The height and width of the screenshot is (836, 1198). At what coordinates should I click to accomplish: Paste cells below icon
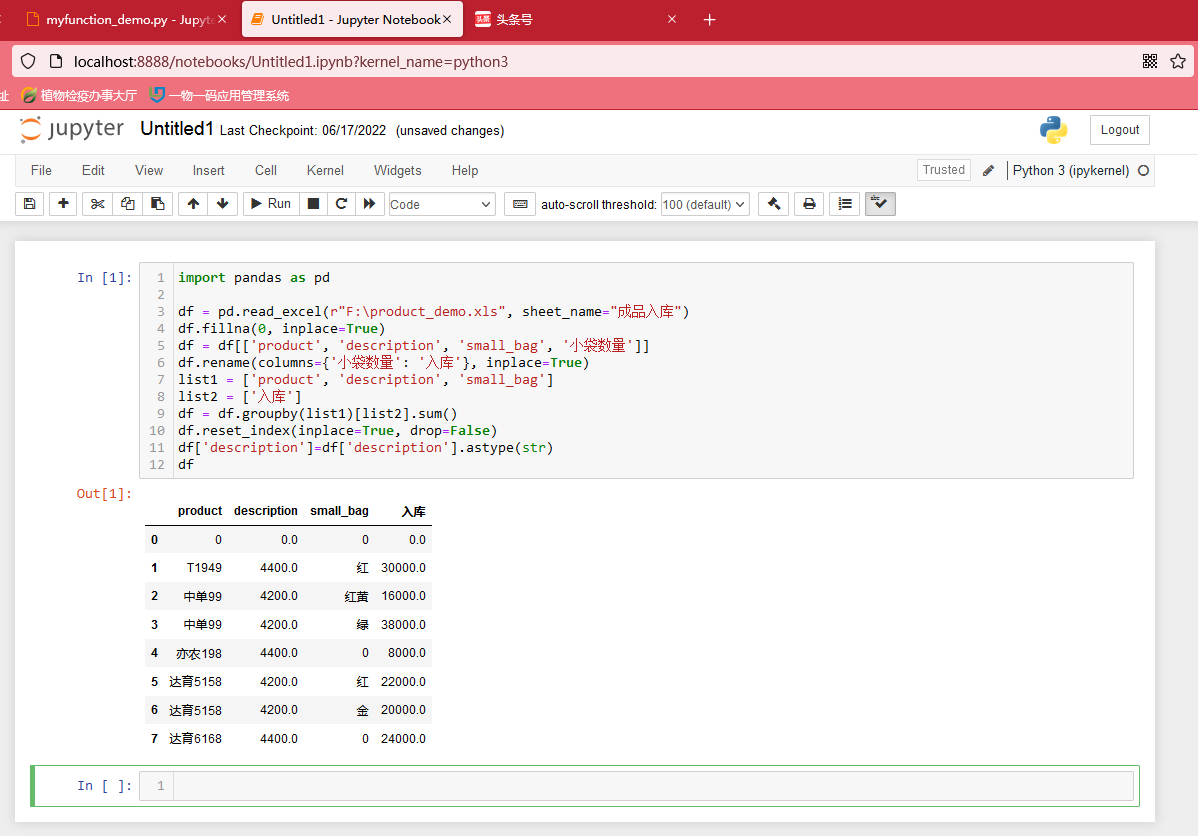point(157,204)
